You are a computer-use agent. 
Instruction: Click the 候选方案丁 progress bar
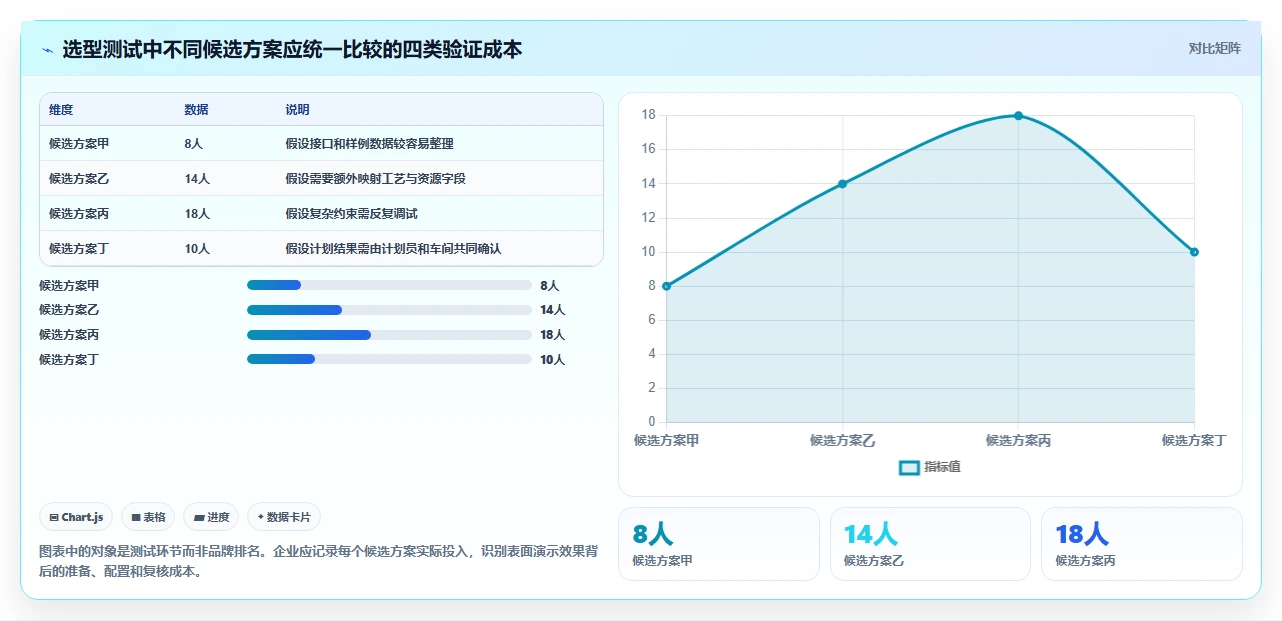(389, 359)
